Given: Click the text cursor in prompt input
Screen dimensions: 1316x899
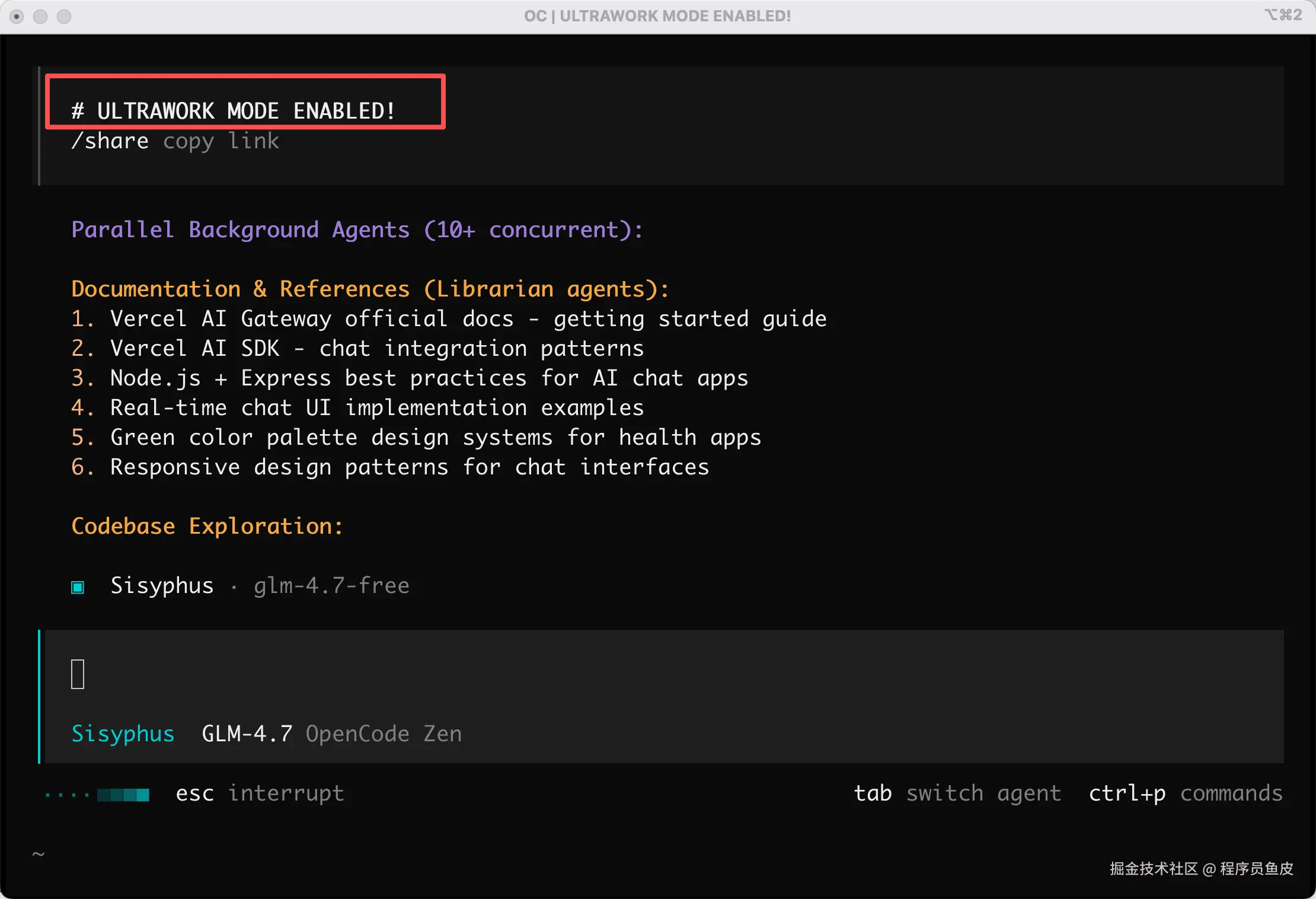Looking at the screenshot, I should (x=78, y=674).
